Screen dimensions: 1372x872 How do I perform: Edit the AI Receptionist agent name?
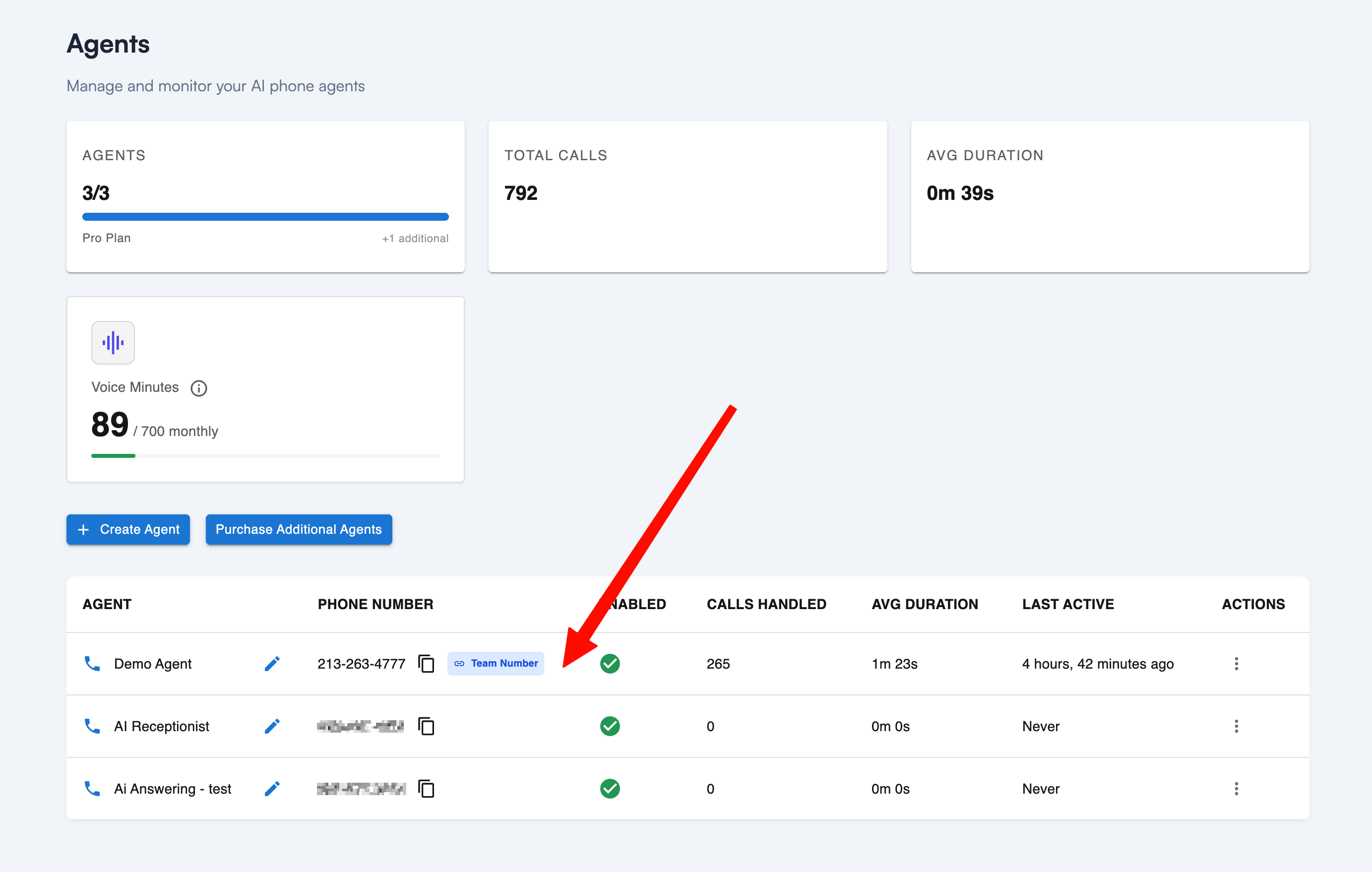coord(272,726)
